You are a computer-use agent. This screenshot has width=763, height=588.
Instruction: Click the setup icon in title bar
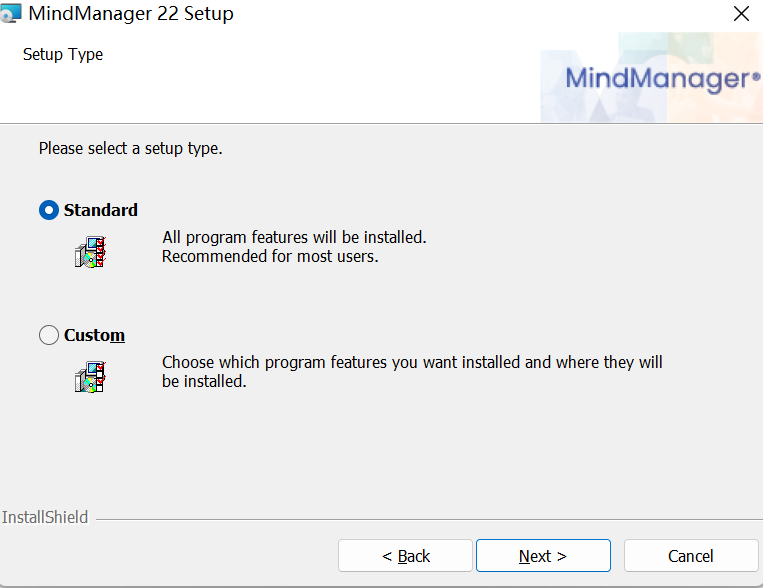11,15
